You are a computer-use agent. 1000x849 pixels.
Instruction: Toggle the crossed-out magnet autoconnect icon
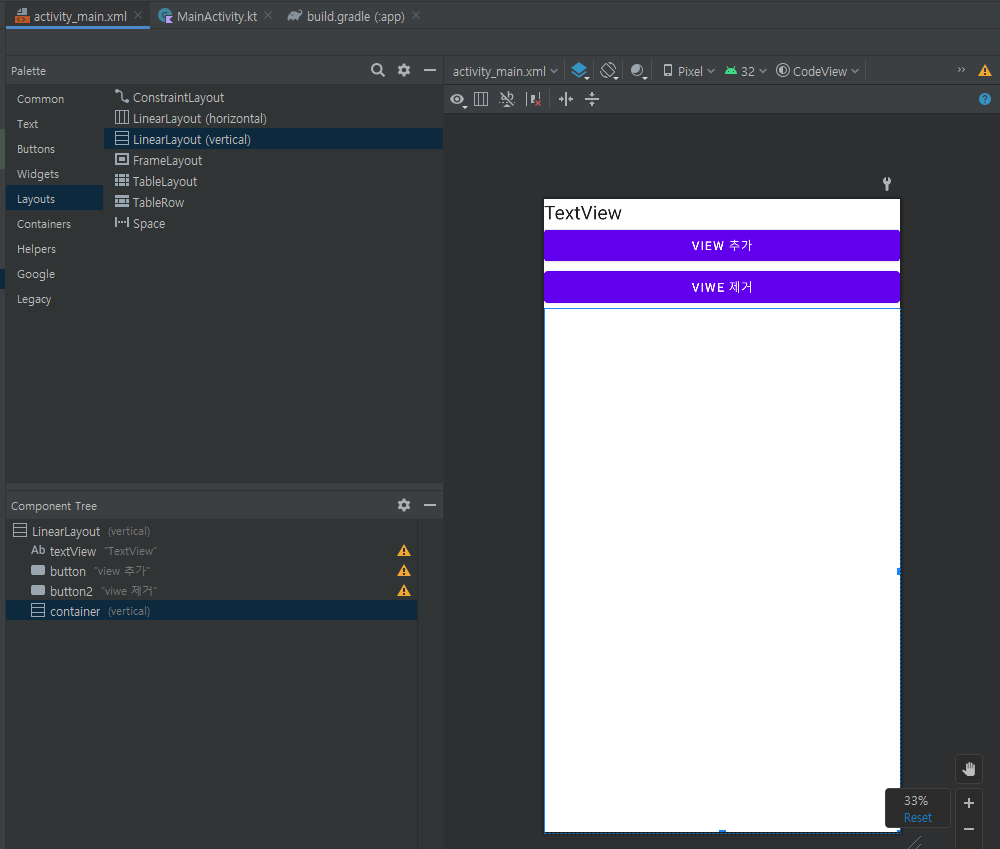pos(507,99)
